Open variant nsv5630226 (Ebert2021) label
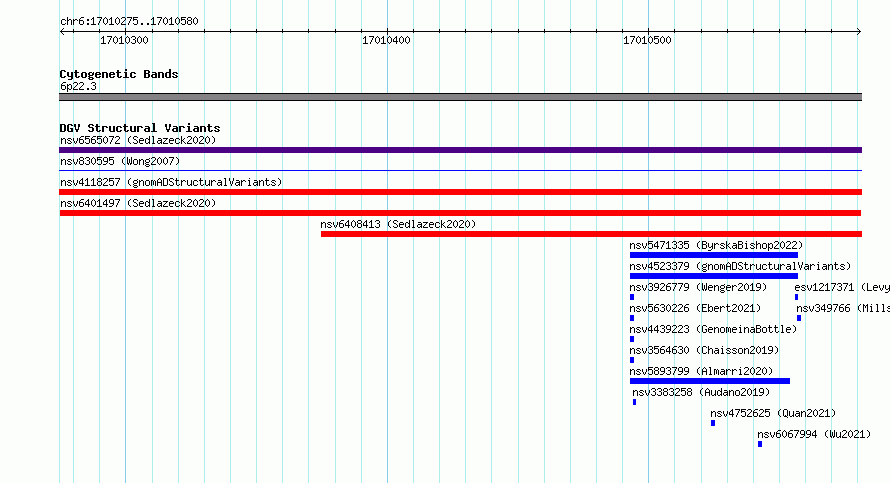Screen dimensions: 890x483 [x=695, y=308]
